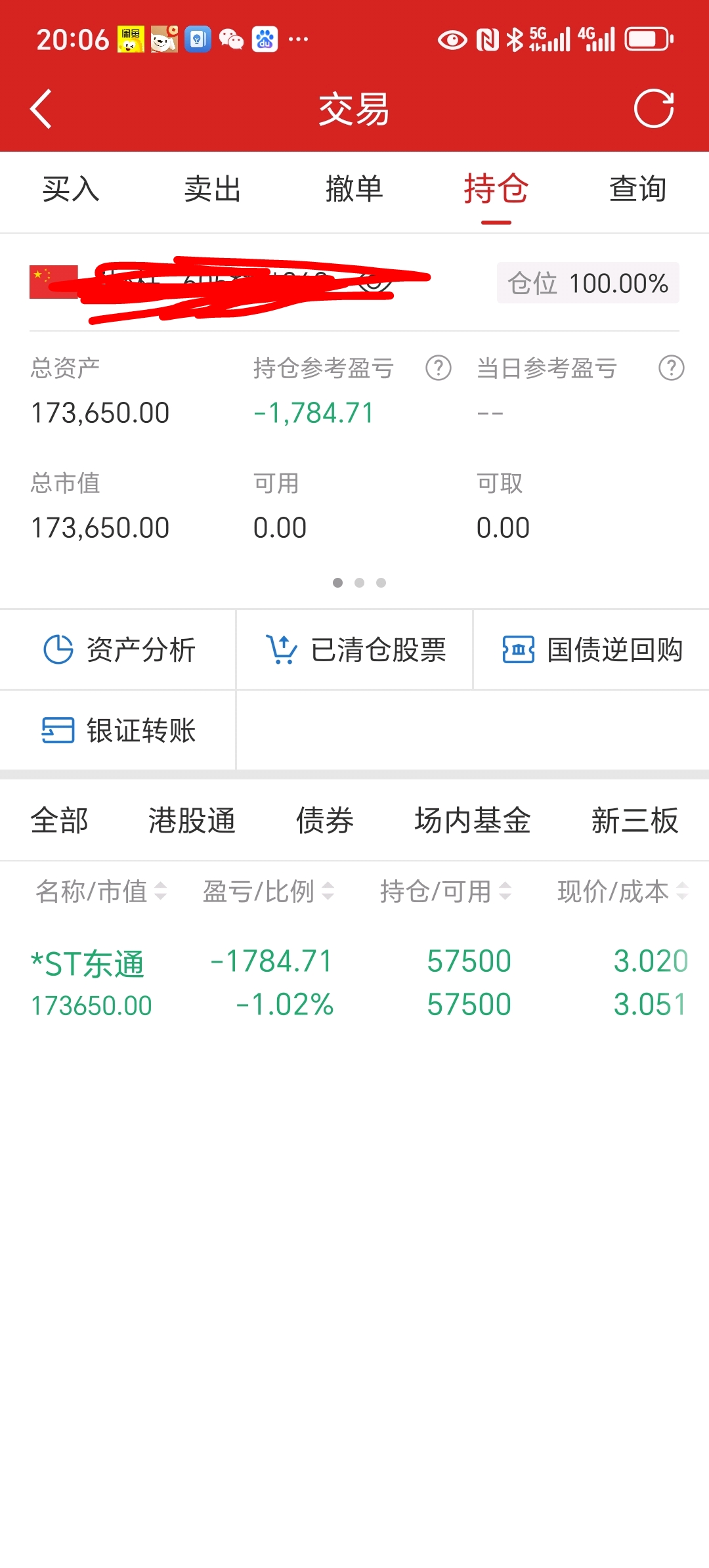This screenshot has width=709, height=1568.
Task: Filter holdings by 港股通
Action: click(192, 821)
